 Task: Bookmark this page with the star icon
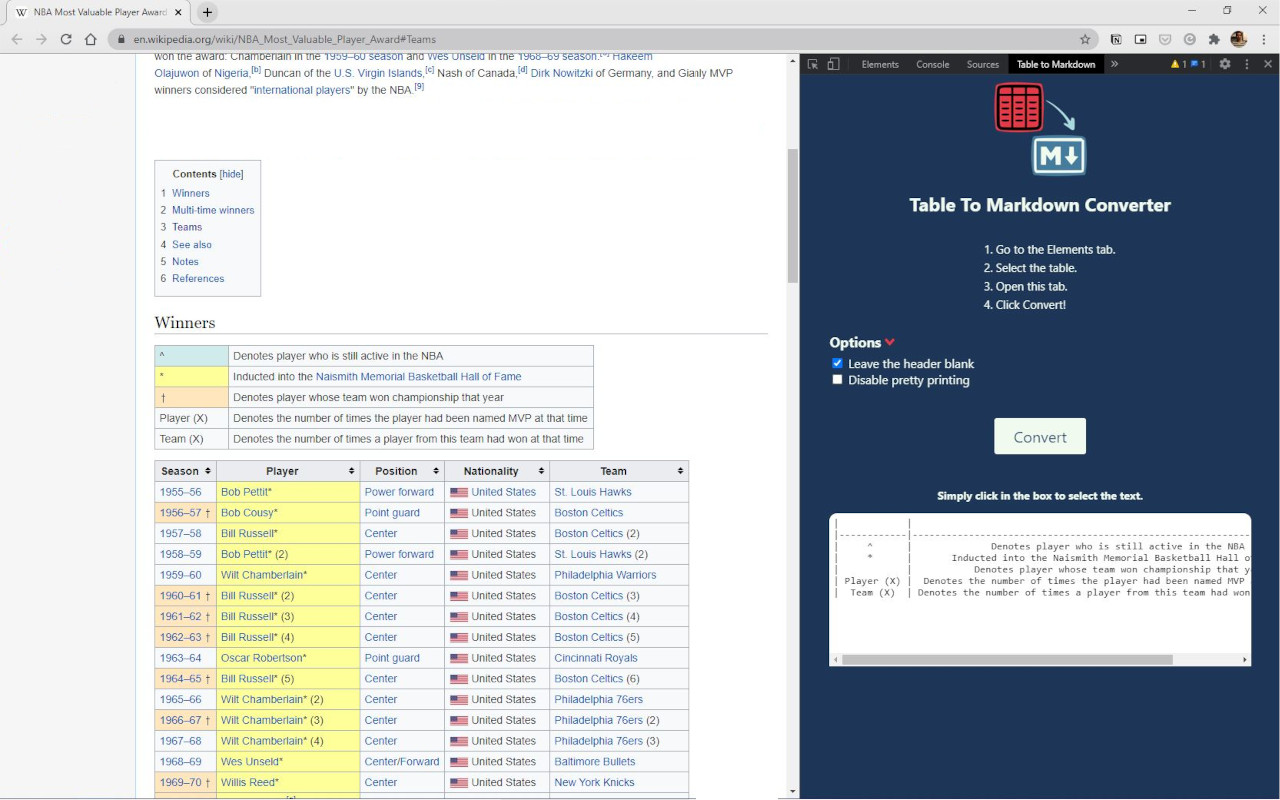tap(1085, 39)
